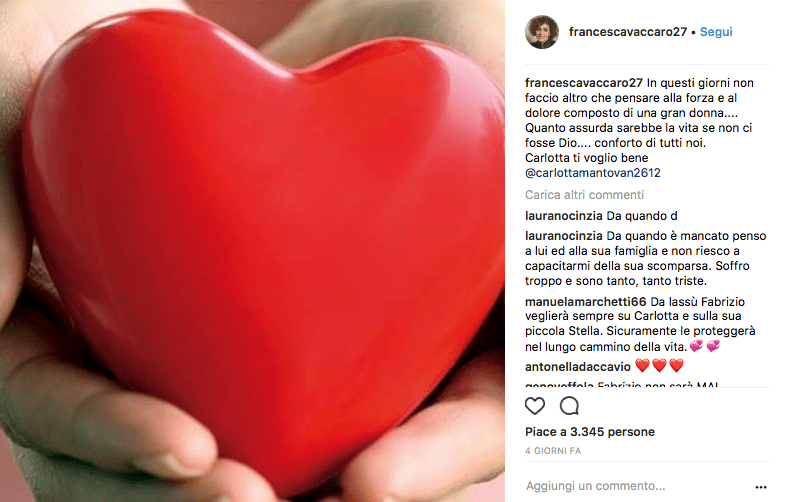
Task: Open @carlottamantovan2612 mention link
Action: [x=593, y=173]
